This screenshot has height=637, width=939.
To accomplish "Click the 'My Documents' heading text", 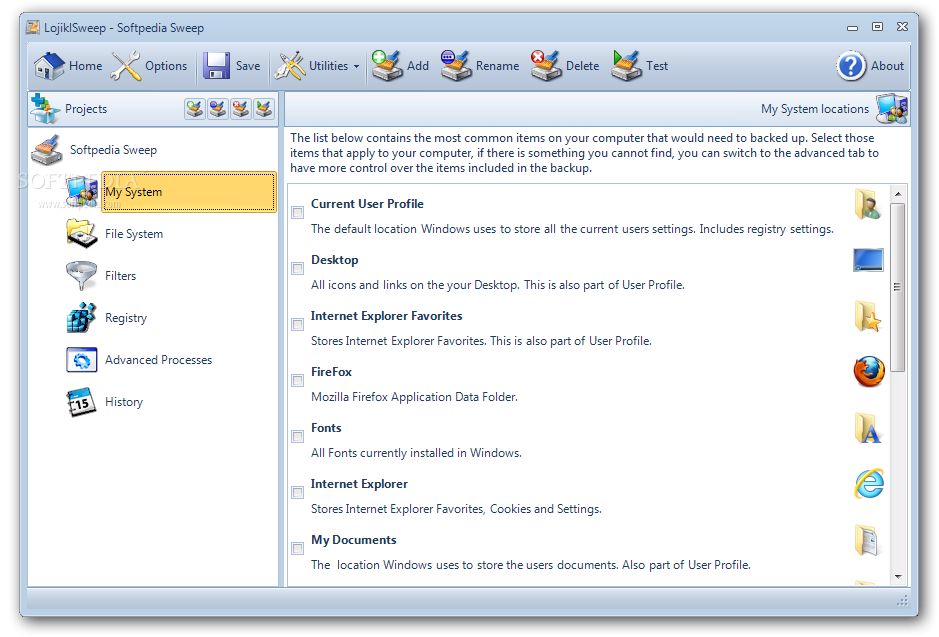I will [x=353, y=540].
